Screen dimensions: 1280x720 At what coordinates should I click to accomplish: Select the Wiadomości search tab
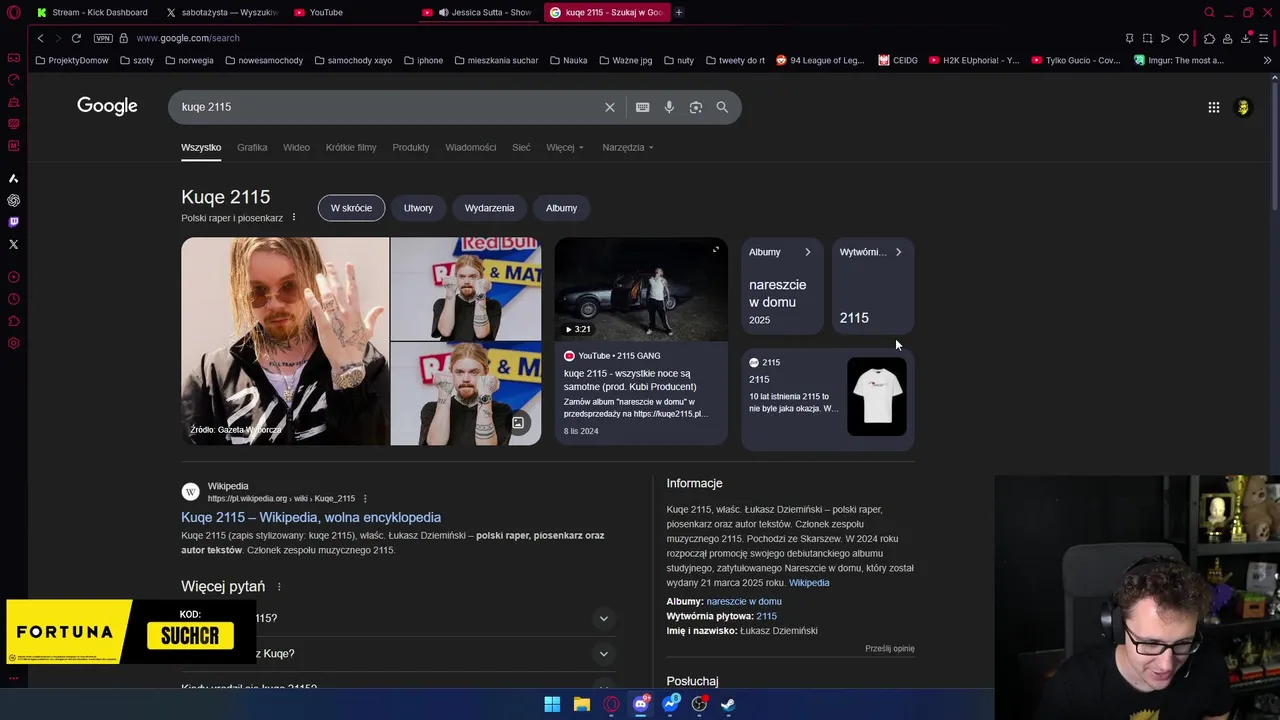tap(471, 147)
